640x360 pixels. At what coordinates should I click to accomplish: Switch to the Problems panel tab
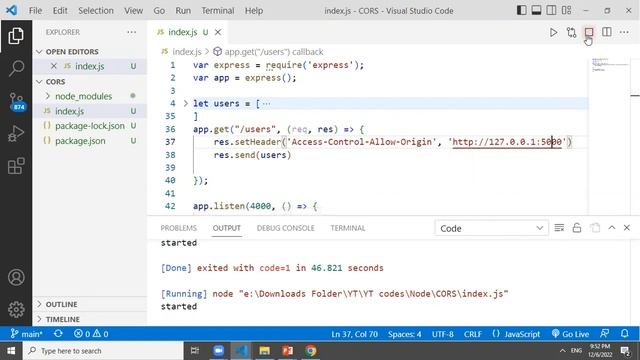point(178,228)
